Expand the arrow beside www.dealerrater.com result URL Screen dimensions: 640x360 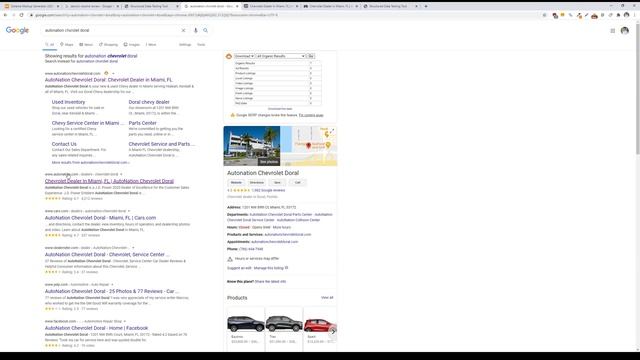[133, 248]
